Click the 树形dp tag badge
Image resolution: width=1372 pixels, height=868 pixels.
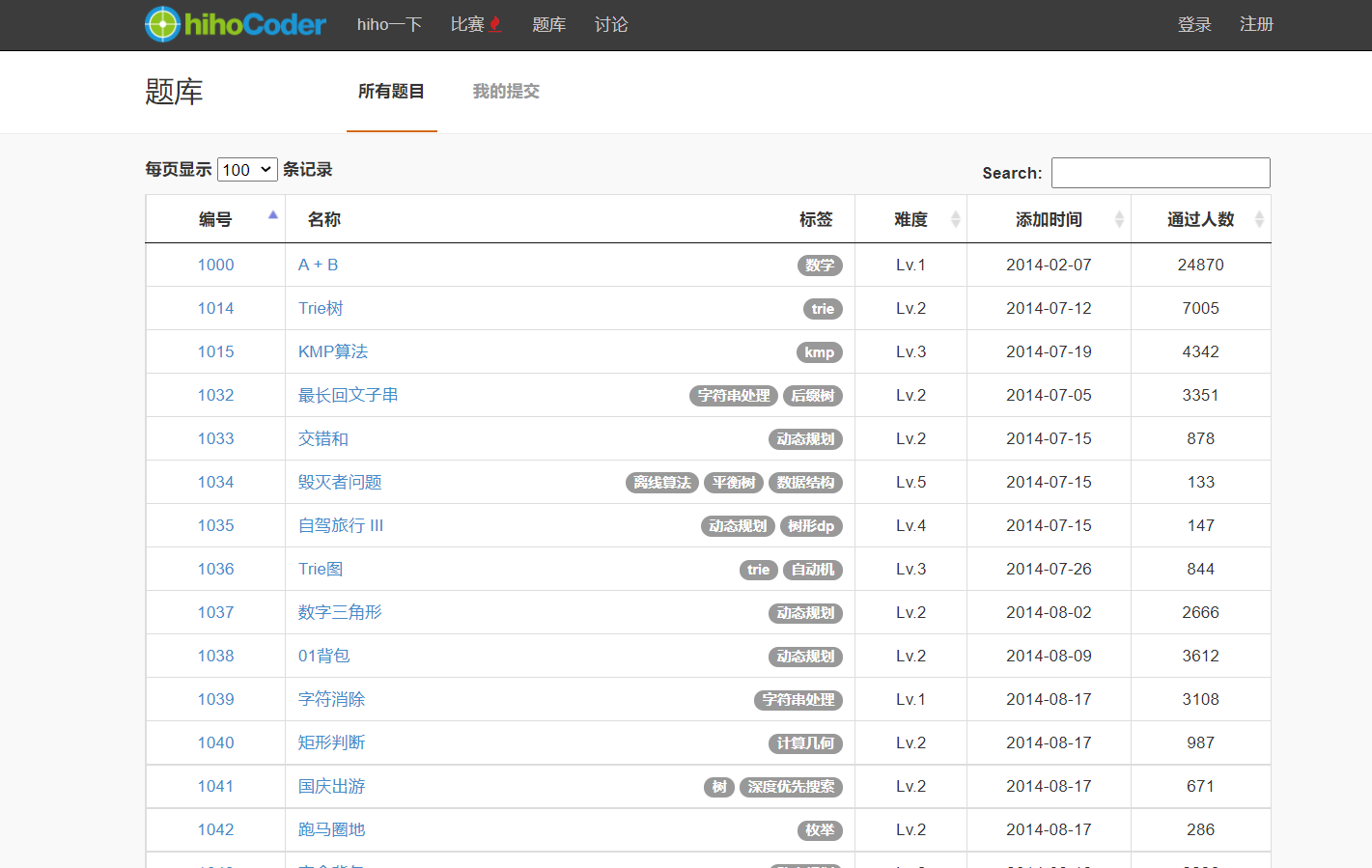811,526
